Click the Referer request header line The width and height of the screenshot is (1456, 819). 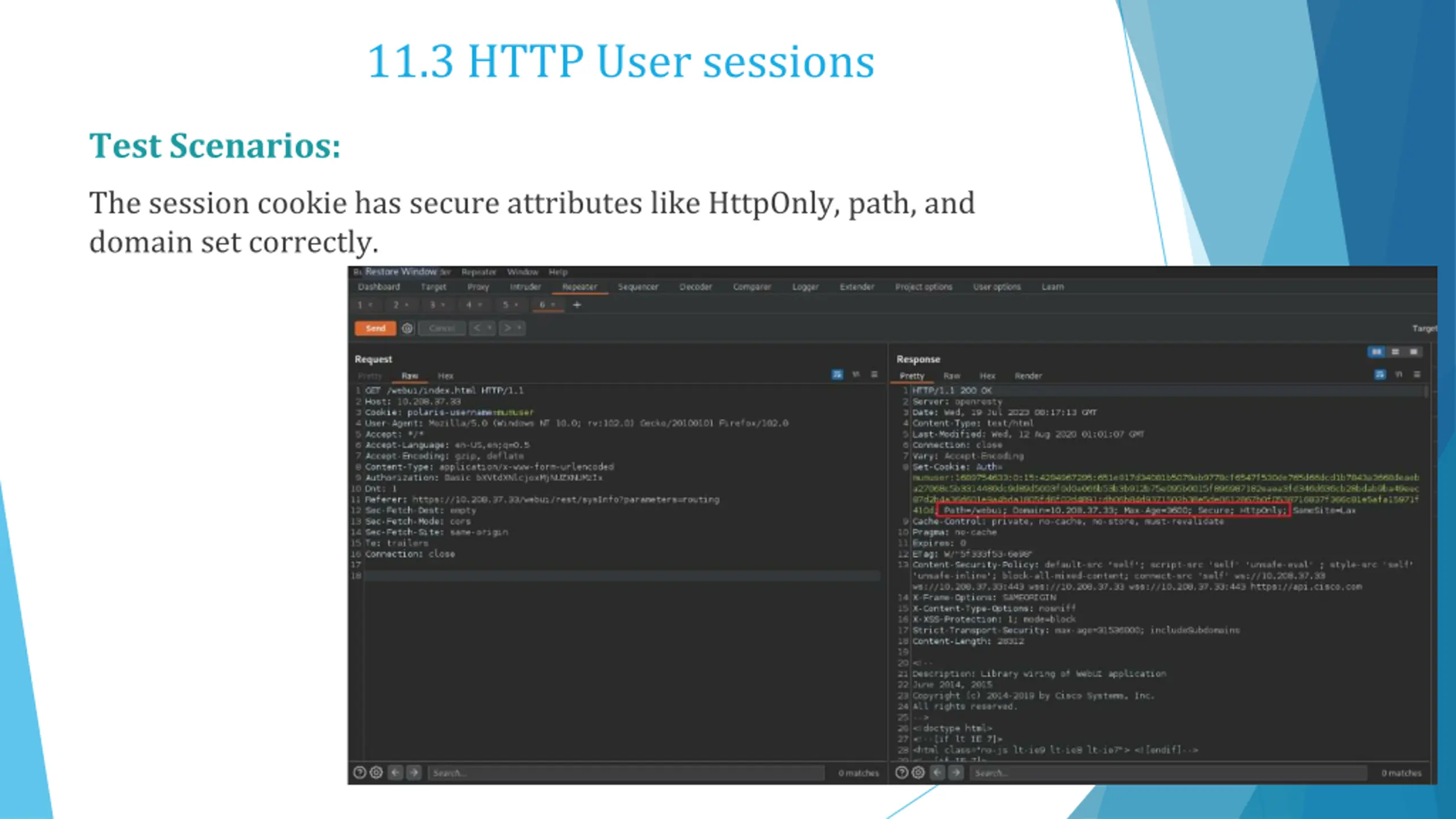click(542, 500)
